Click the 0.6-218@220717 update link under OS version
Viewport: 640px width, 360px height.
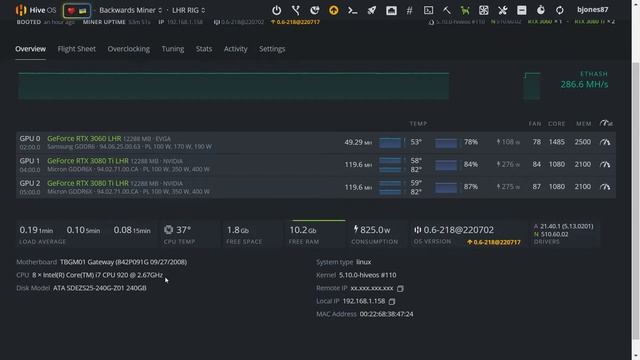pos(494,242)
